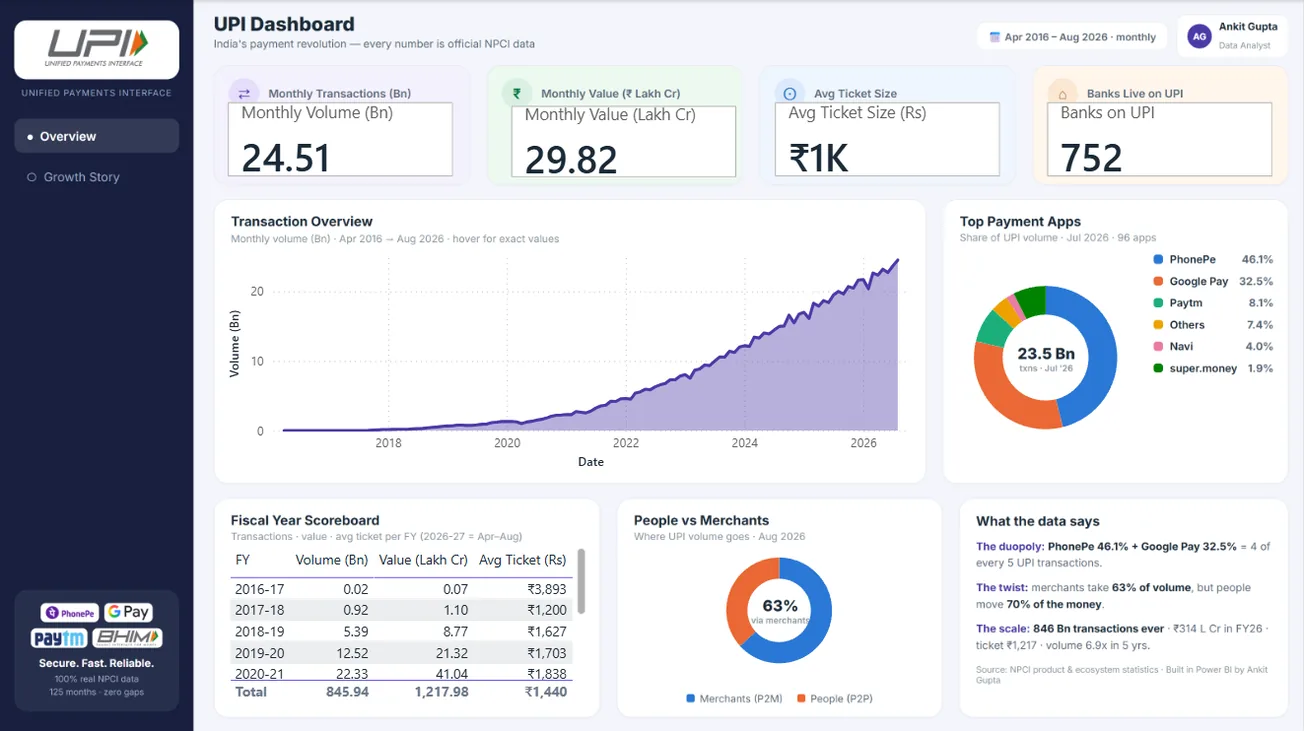1304x731 pixels.
Task: Click the G Pay logo badge in the sidebar
Action: 128,612
